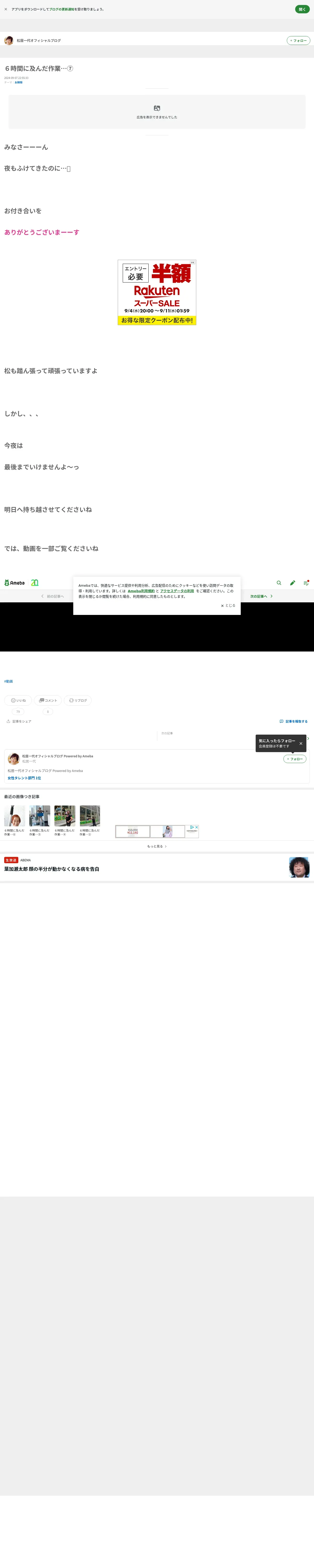This screenshot has width=314, height=1568.
Task: Open the ABEMA 葉加瀬太郎 news headline
Action: tap(52, 869)
